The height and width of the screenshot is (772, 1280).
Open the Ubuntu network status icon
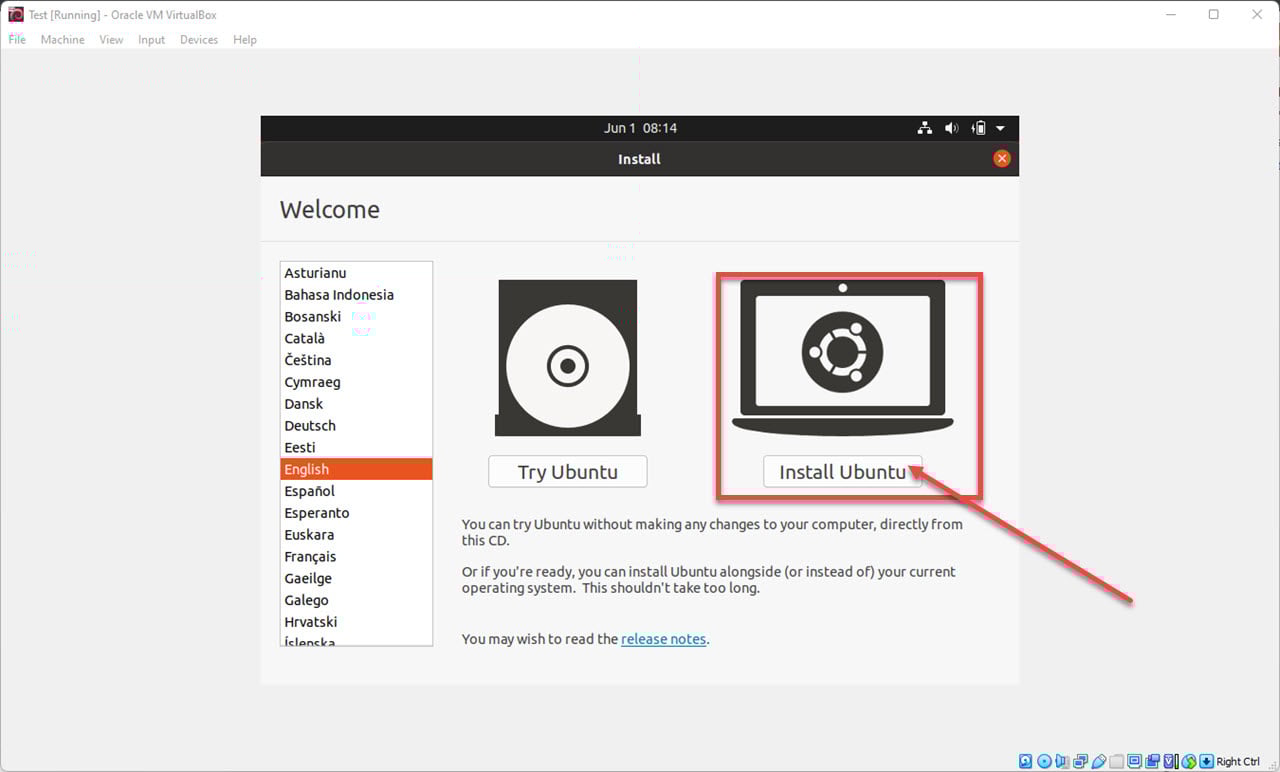pyautogui.click(x=924, y=128)
